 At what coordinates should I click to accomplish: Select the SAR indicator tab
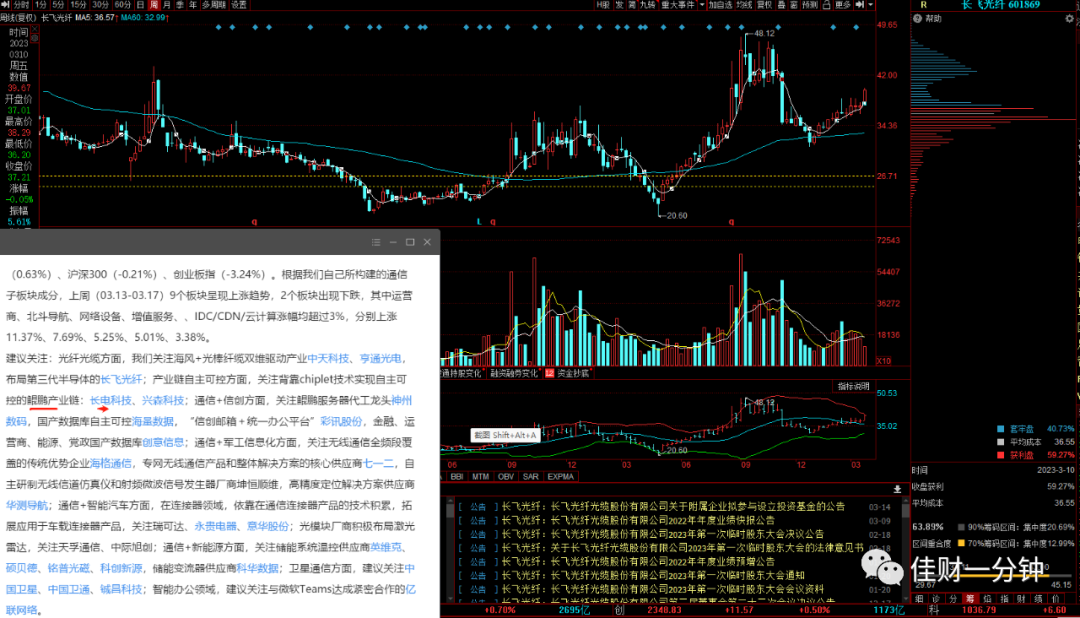(530, 476)
